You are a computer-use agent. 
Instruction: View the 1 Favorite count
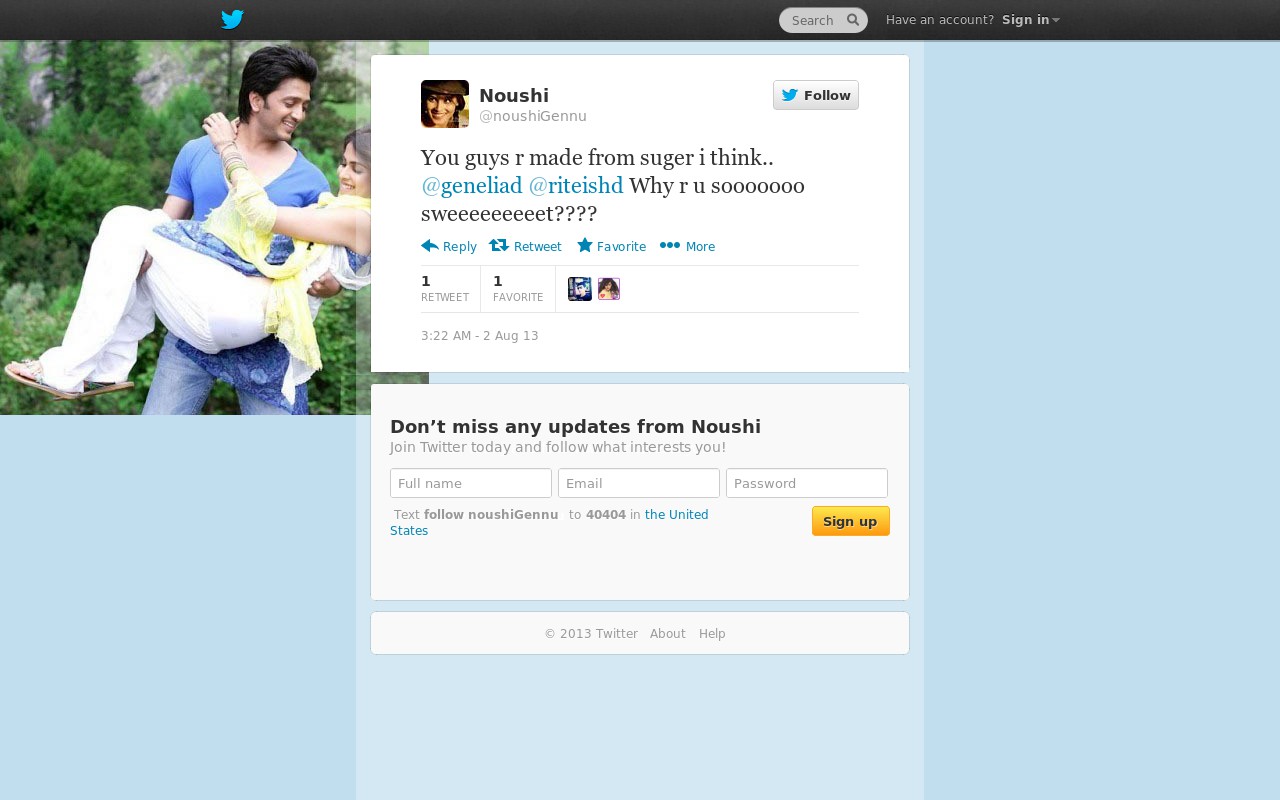click(x=518, y=288)
